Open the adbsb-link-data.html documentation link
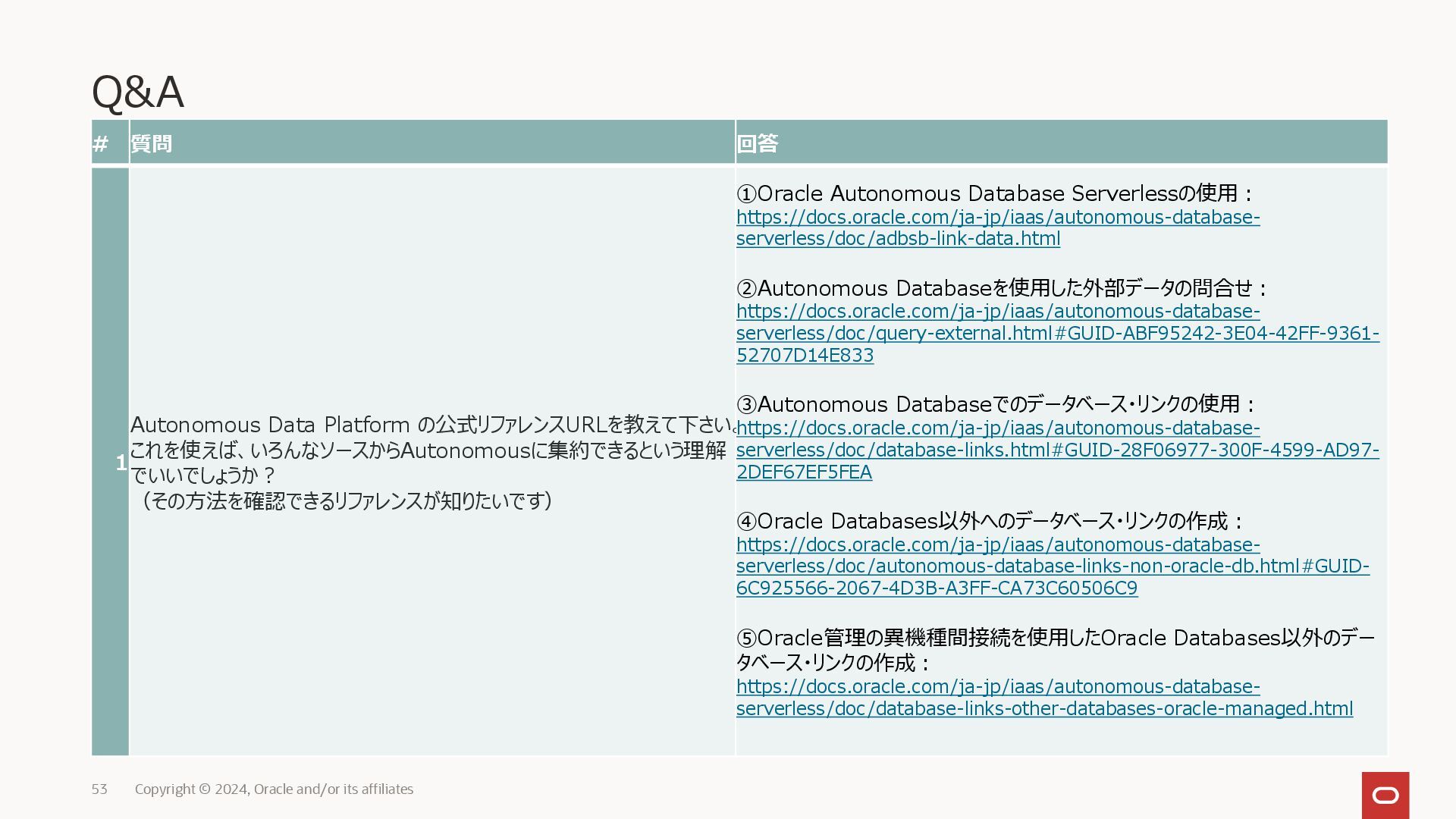1456x819 pixels. (998, 227)
